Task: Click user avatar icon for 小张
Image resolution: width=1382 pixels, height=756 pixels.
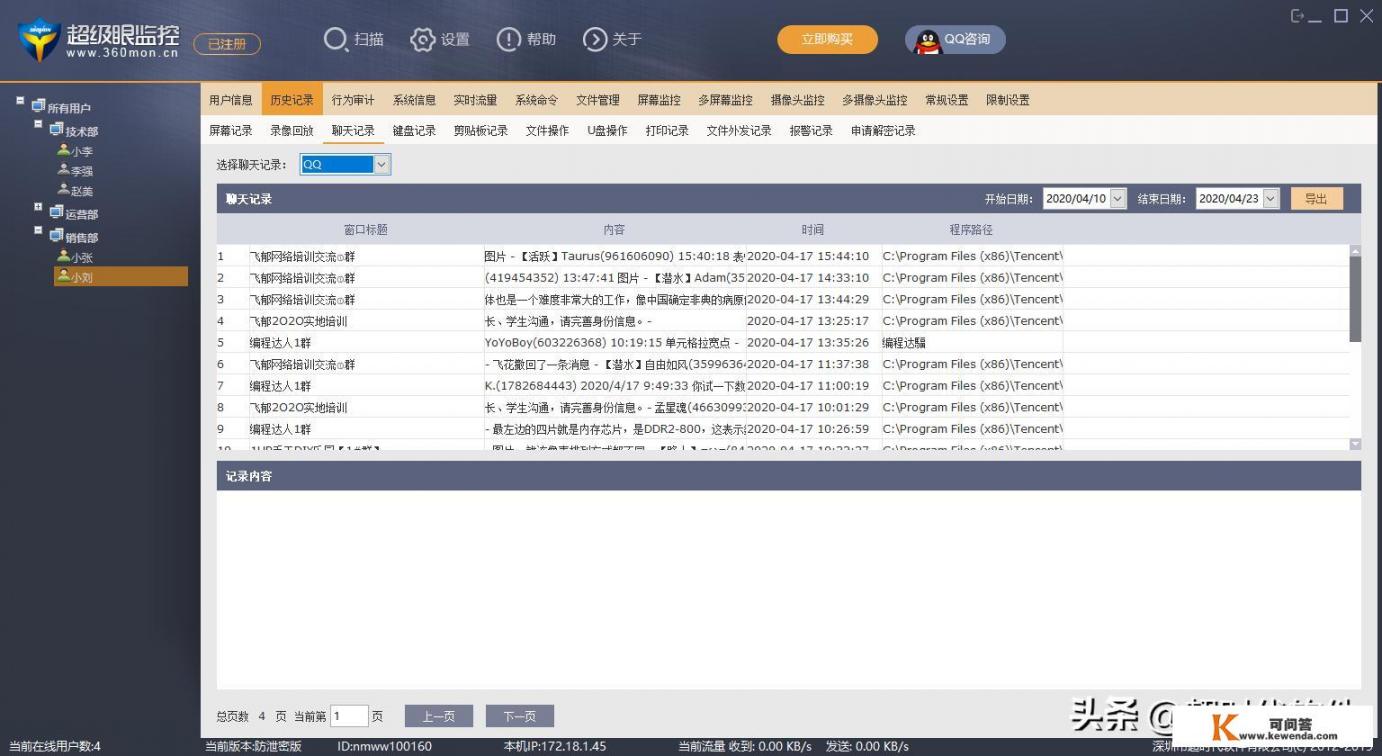Action: (x=63, y=257)
